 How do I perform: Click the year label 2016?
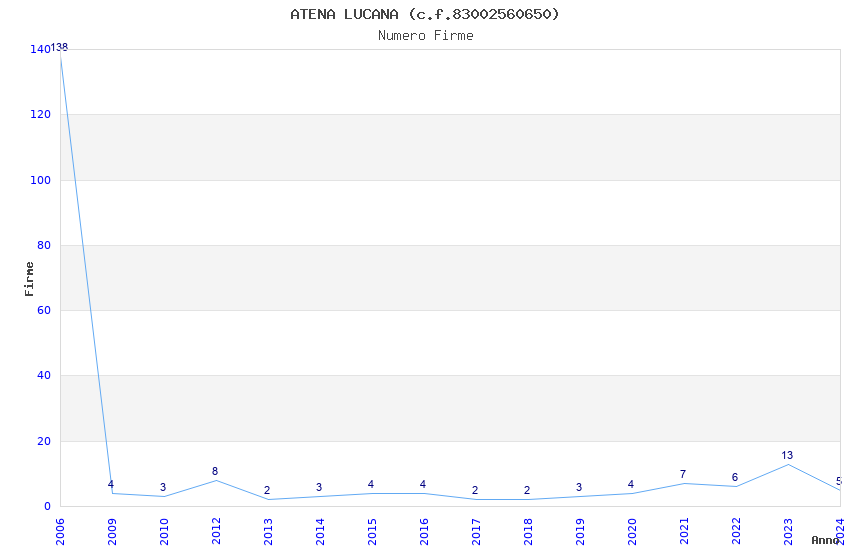pyautogui.click(x=424, y=532)
